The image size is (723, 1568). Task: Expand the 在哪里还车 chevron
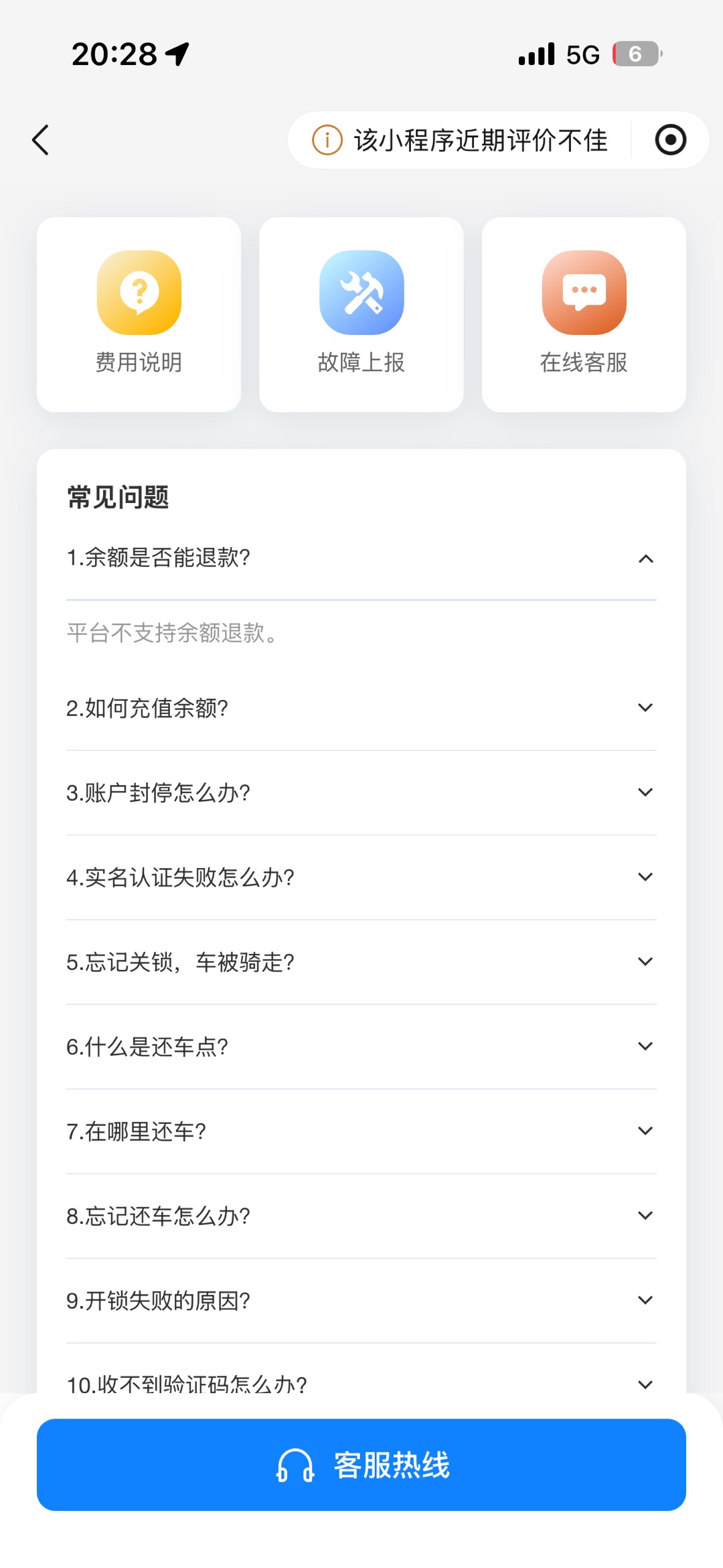point(645,1131)
